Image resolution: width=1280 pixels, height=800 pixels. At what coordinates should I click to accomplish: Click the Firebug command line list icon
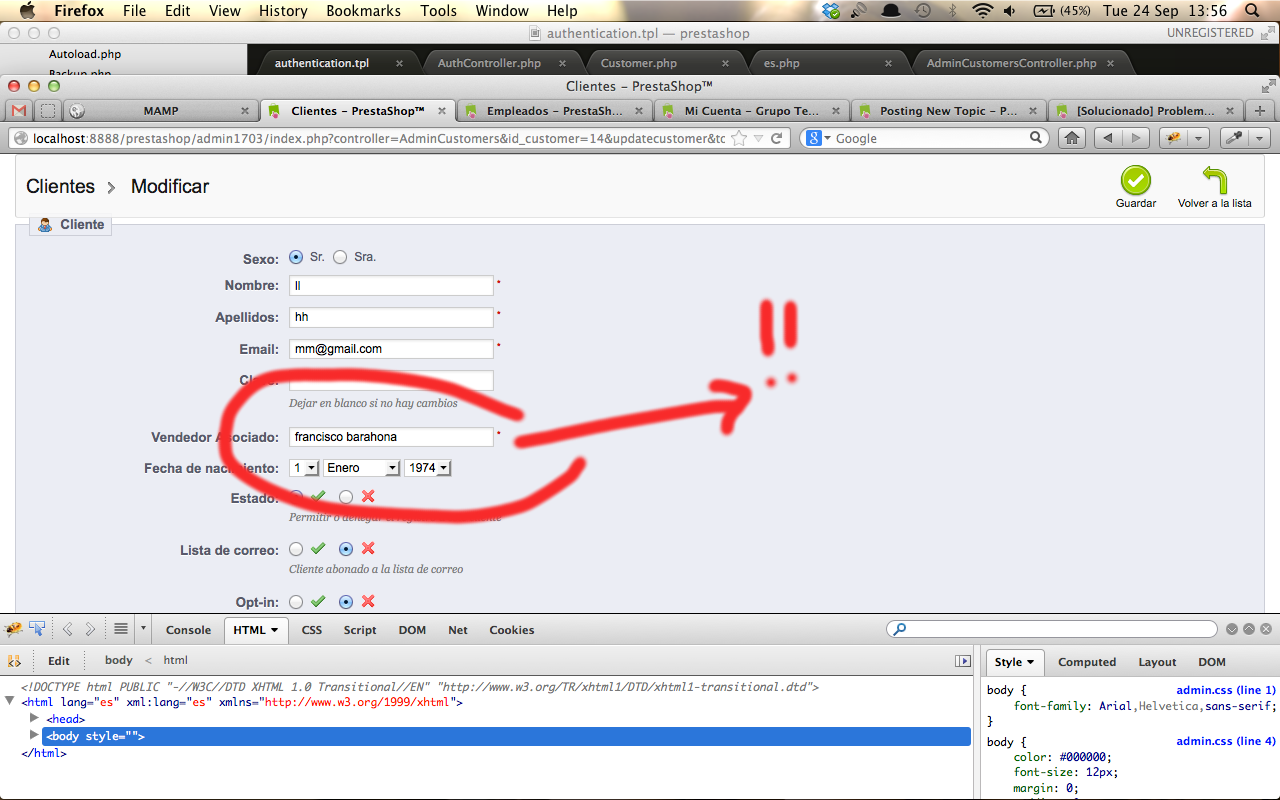(121, 629)
